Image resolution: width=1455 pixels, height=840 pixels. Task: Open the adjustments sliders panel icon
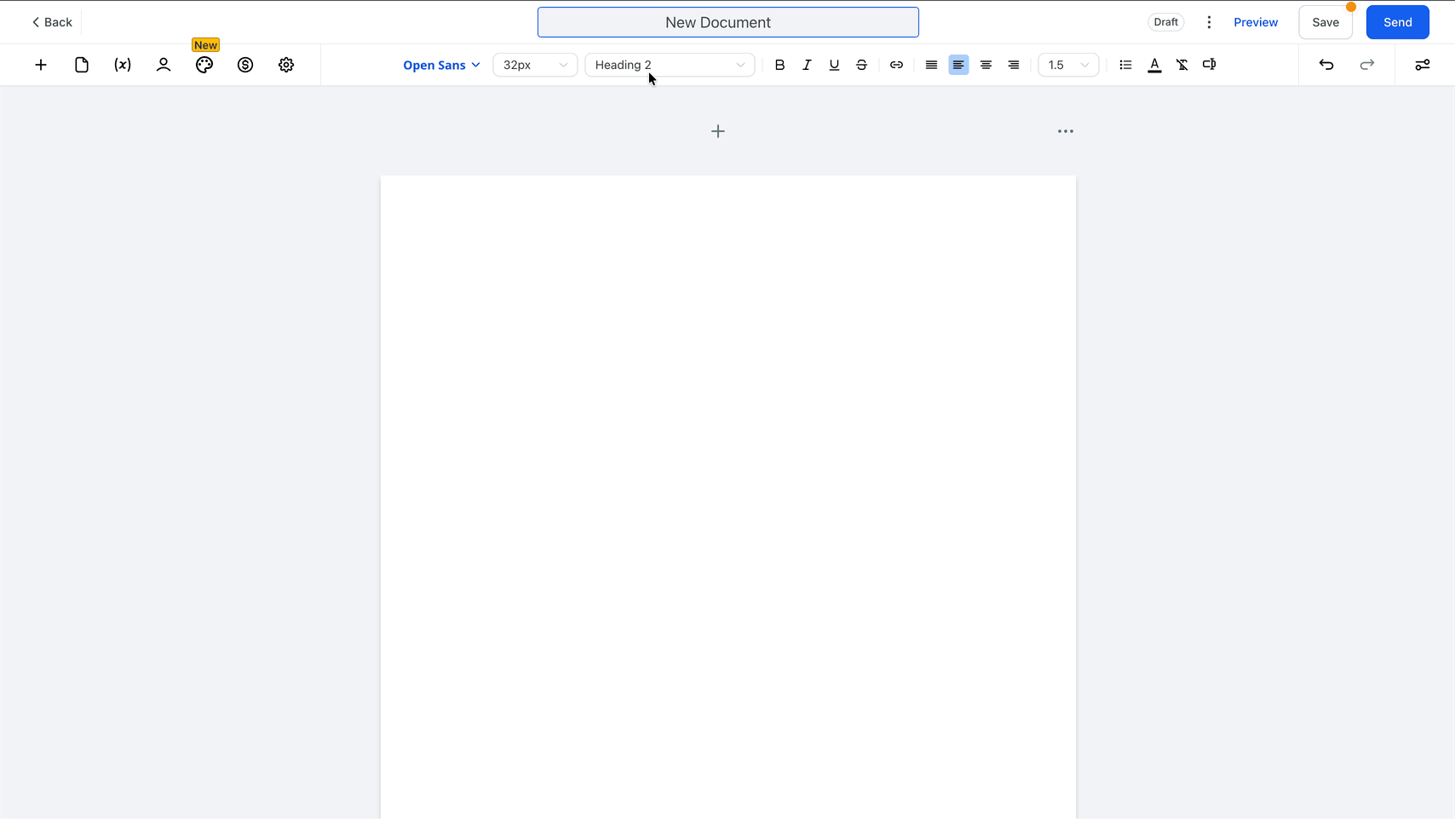point(1423,65)
